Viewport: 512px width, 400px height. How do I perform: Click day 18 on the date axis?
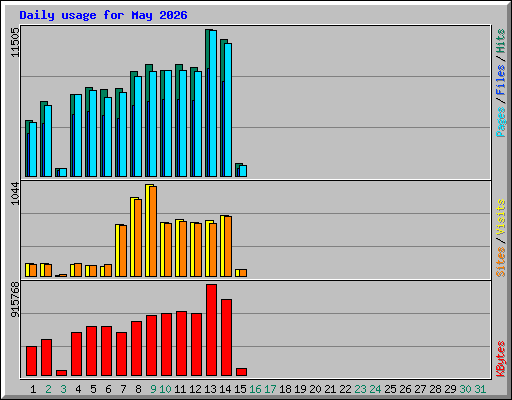point(285,389)
